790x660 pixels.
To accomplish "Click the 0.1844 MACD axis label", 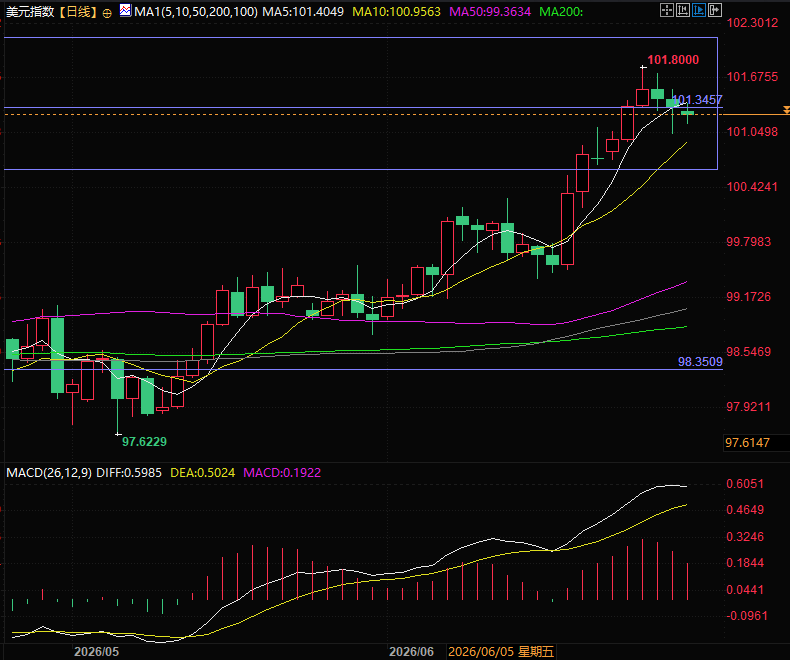I will coord(745,563).
